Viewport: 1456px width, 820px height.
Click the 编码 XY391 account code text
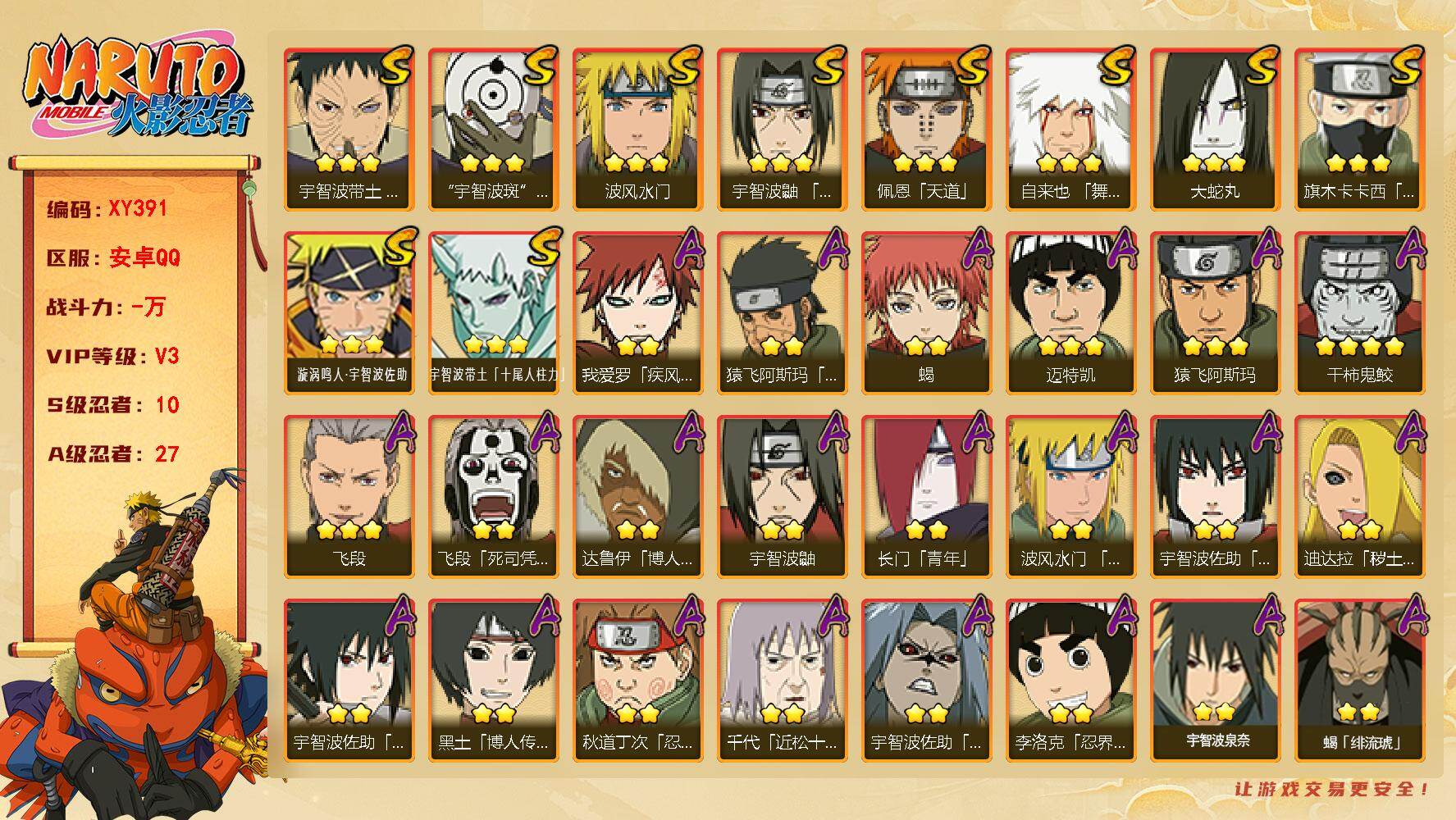click(x=107, y=209)
